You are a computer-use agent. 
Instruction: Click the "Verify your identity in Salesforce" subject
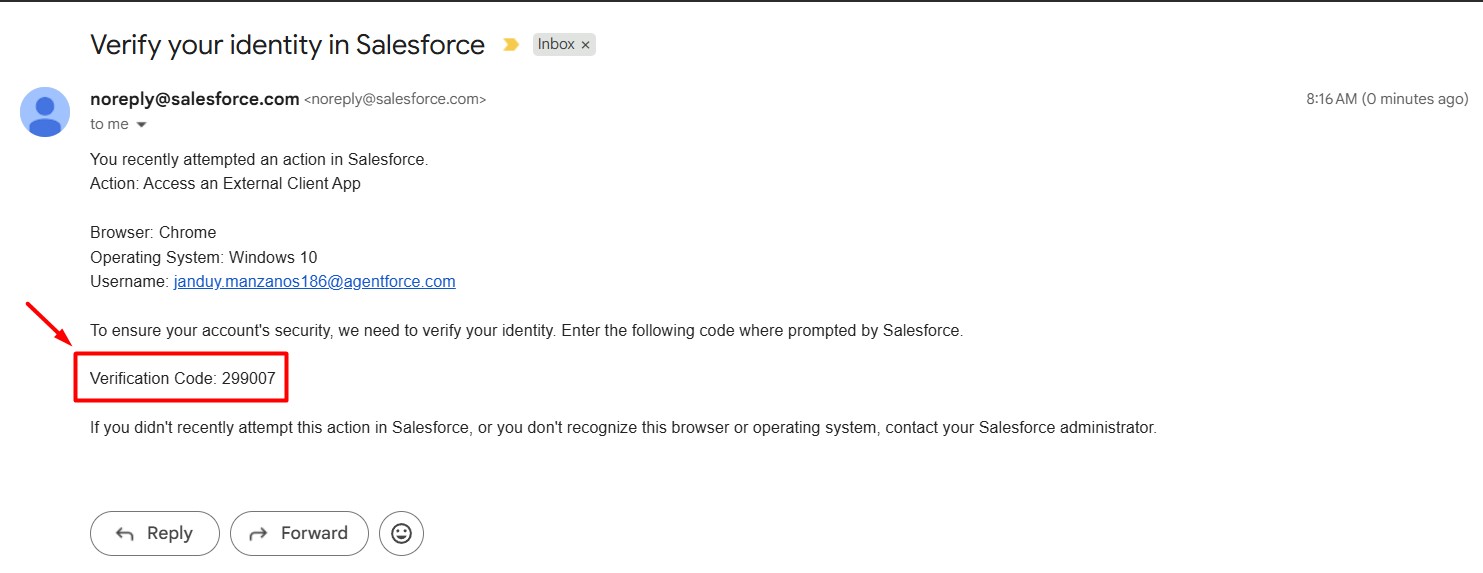click(287, 45)
